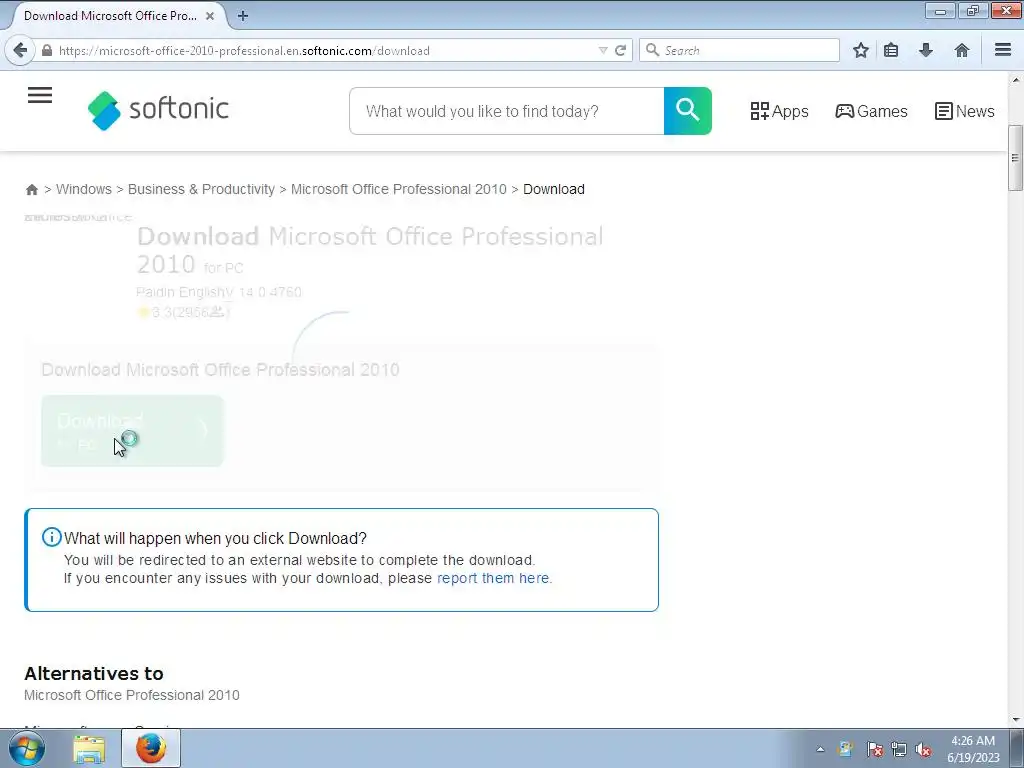Open Windows Explorer from the taskbar
The image size is (1024, 768).
point(89,749)
